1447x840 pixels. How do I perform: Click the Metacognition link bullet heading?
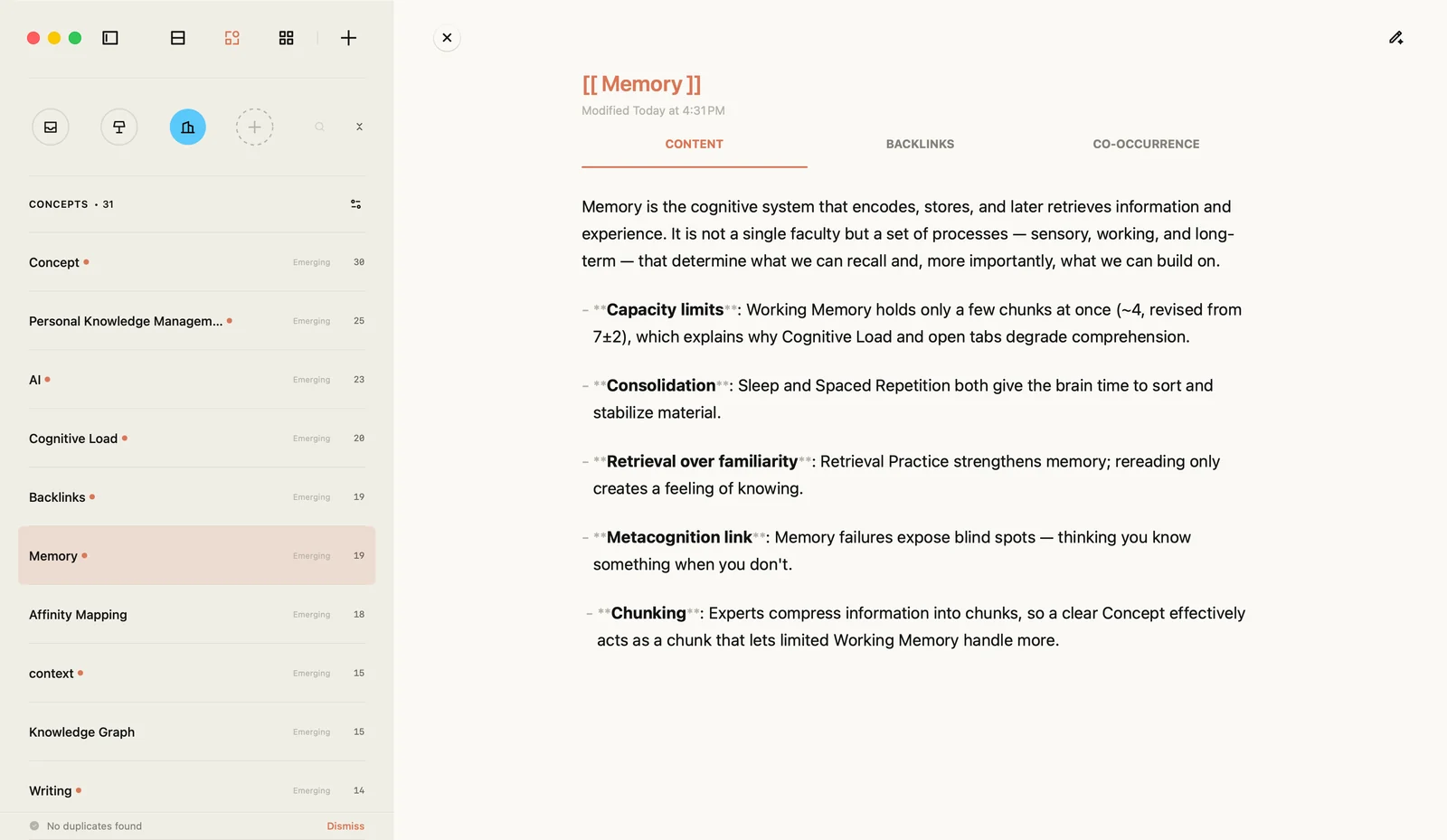pyautogui.click(x=679, y=538)
